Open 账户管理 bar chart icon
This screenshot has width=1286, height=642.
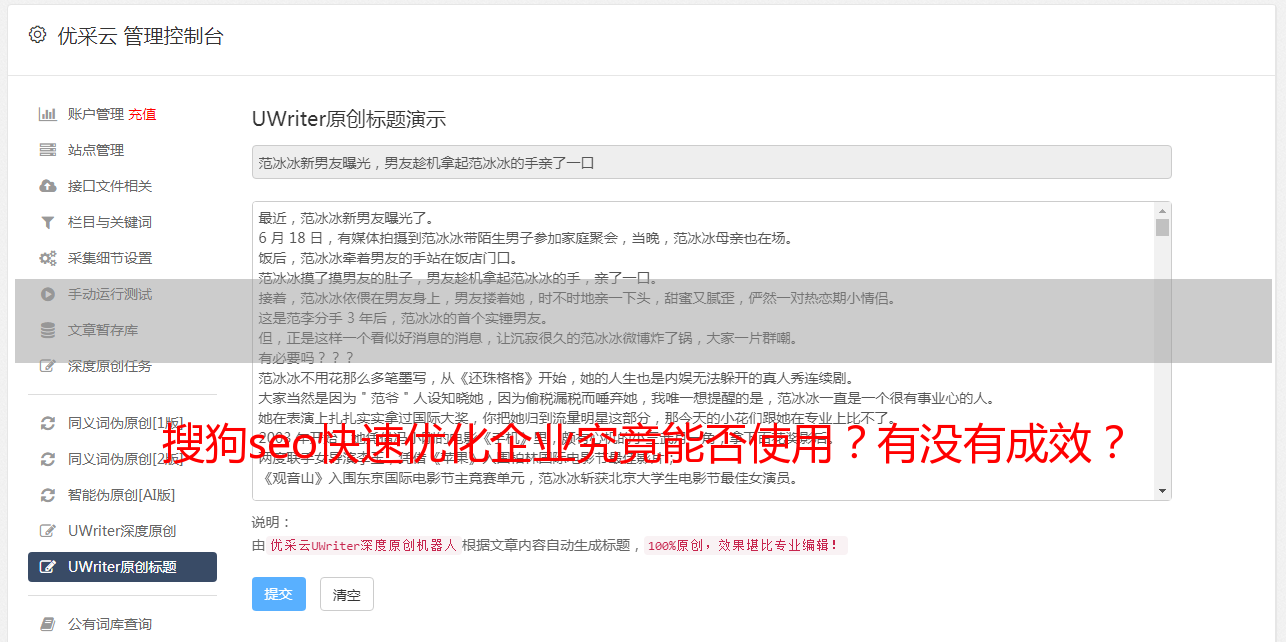click(x=47, y=114)
